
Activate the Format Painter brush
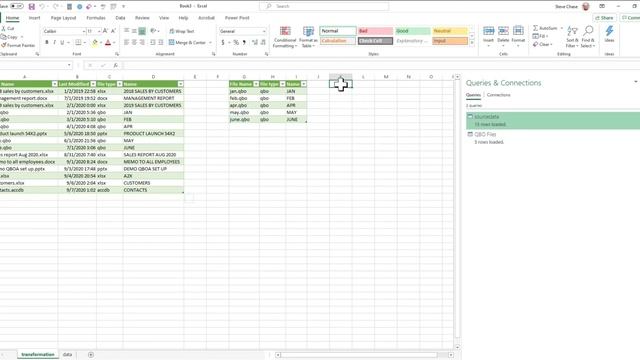18,45
